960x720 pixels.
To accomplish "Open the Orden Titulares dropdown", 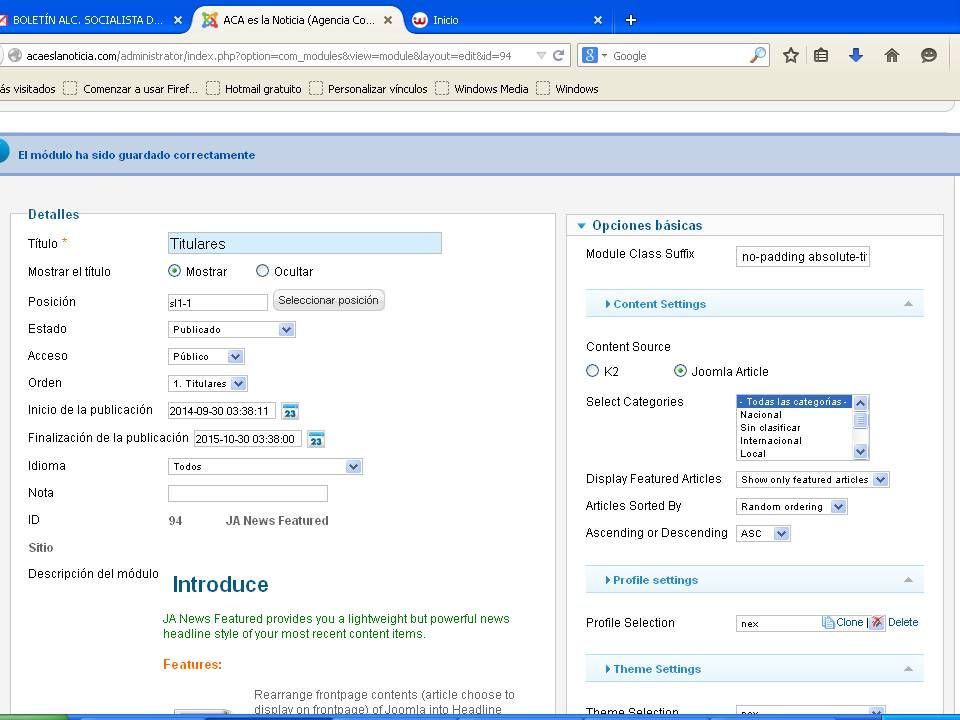I will point(208,383).
